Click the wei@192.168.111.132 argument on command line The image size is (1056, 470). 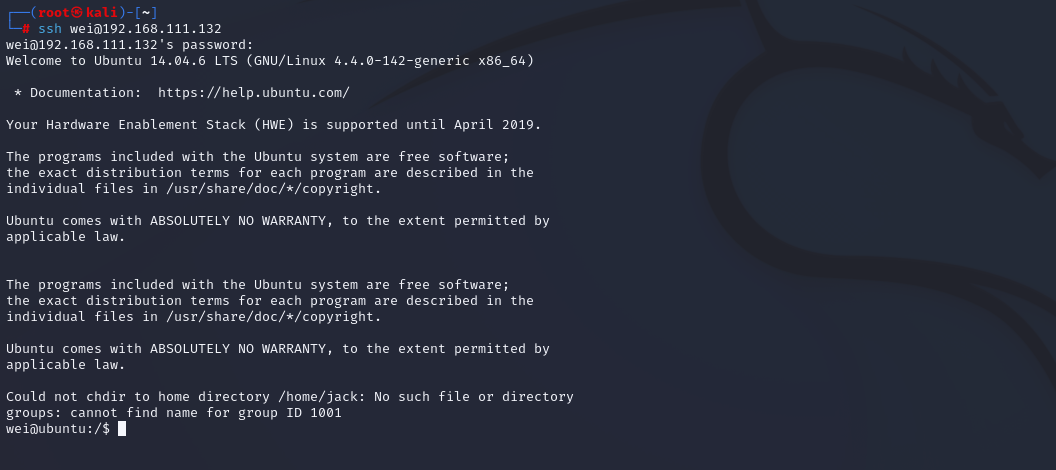(x=145, y=29)
